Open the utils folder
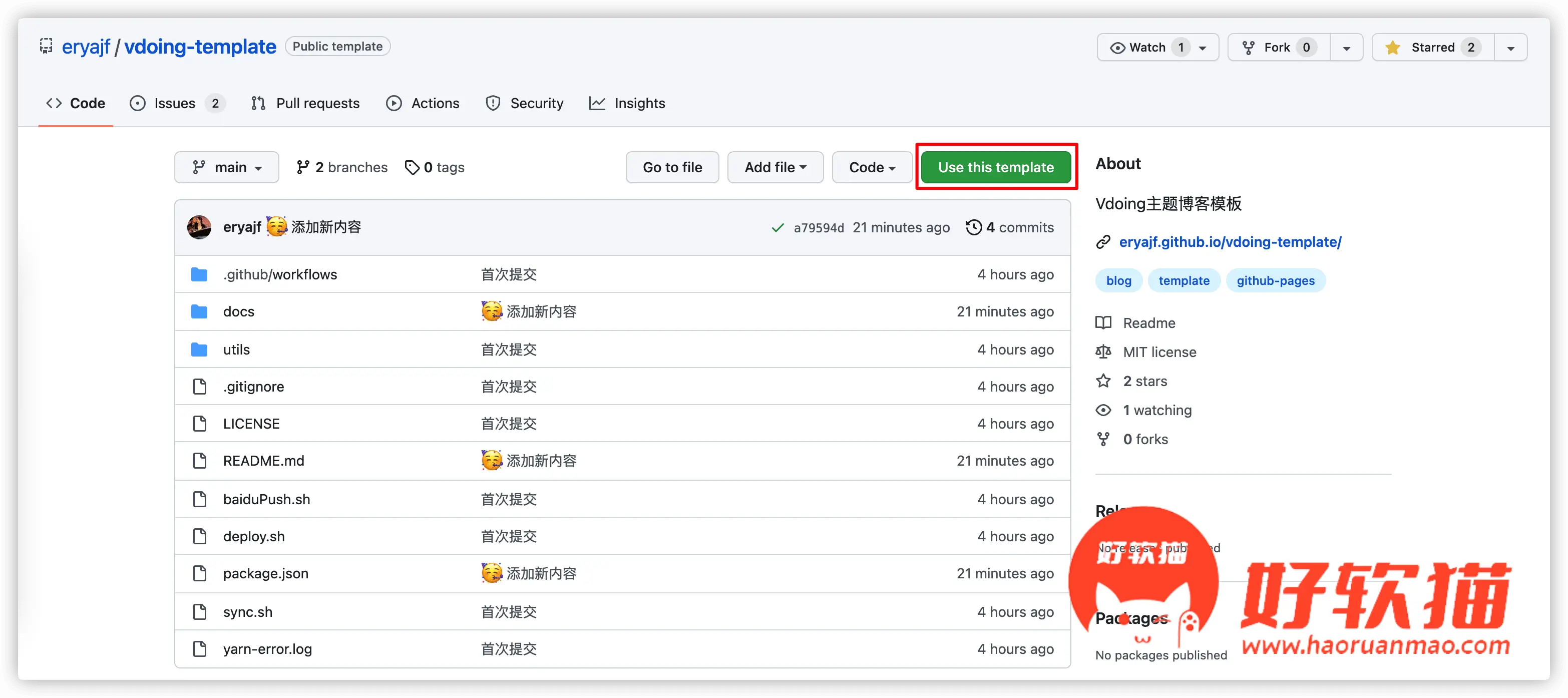The width and height of the screenshot is (1568, 698). click(236, 350)
